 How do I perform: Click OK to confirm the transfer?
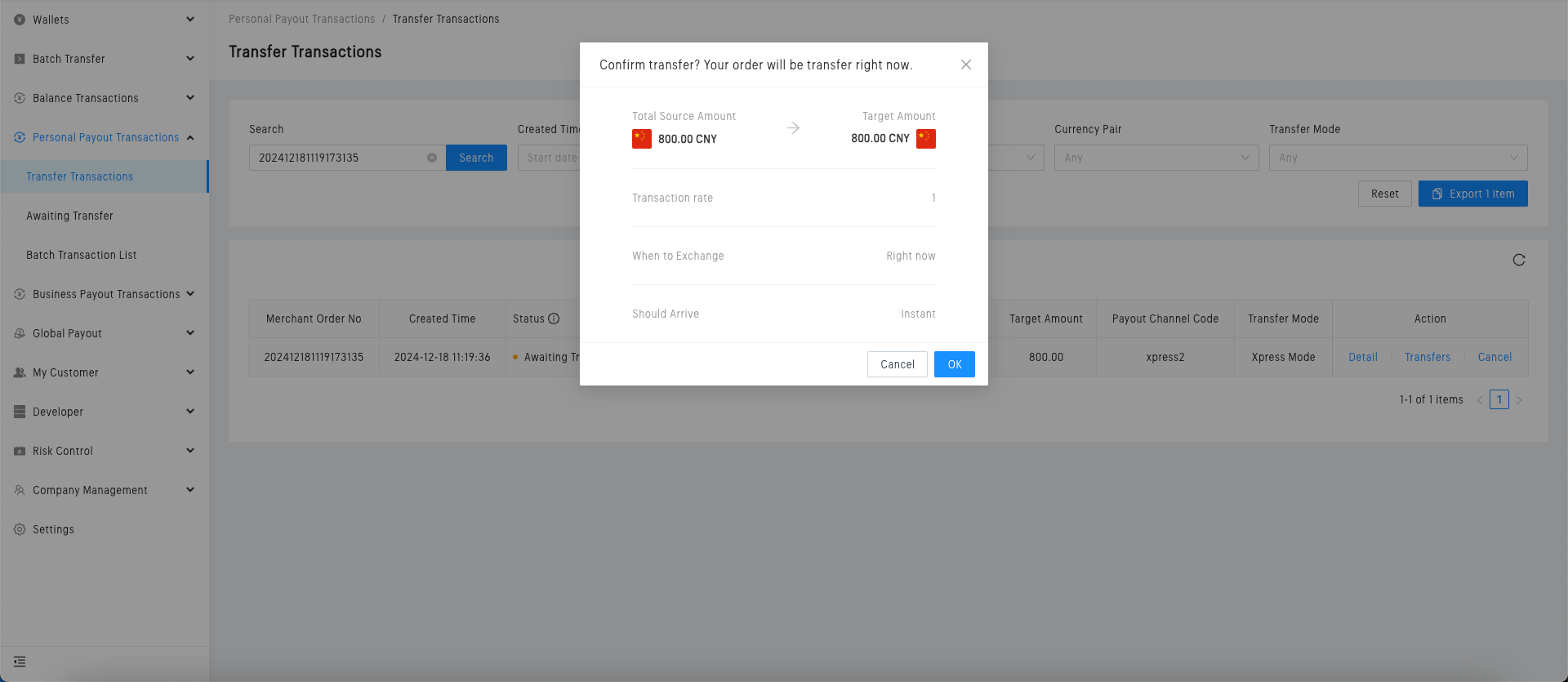coord(954,364)
